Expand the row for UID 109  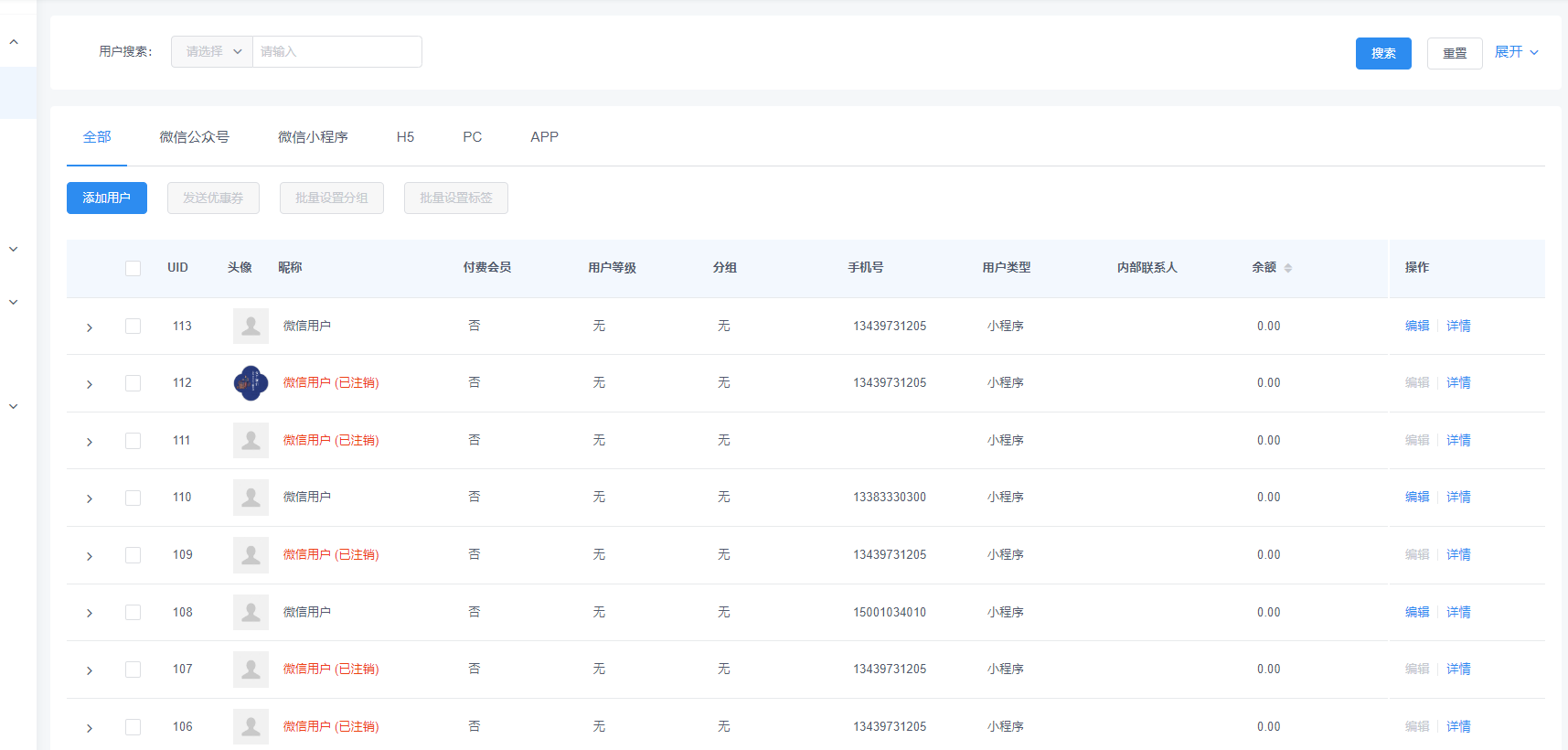click(90, 556)
